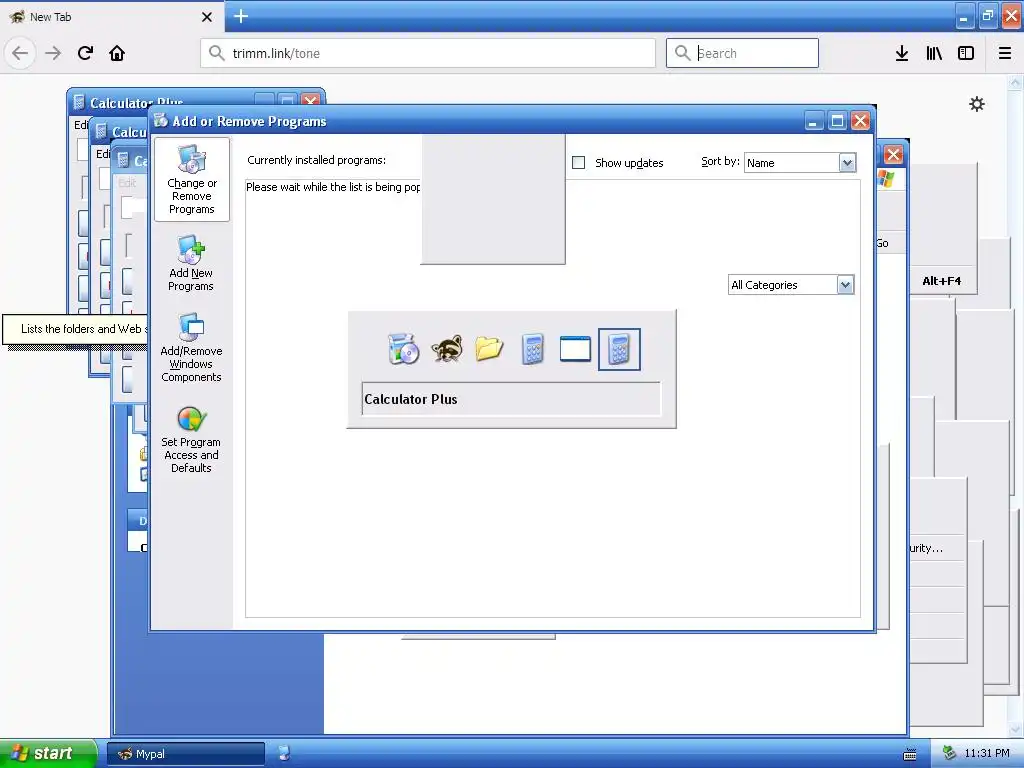Go back using the browser back arrow
This screenshot has width=1024, height=768.
20,53
